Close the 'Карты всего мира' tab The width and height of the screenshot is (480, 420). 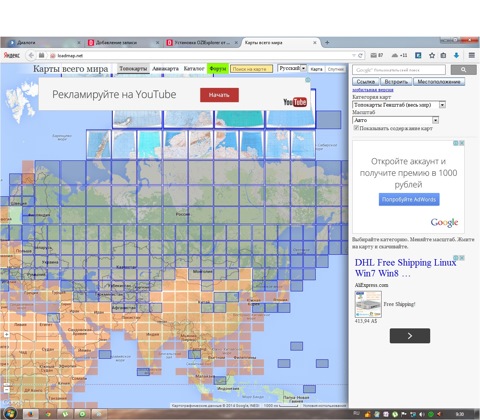pyautogui.click(x=315, y=43)
